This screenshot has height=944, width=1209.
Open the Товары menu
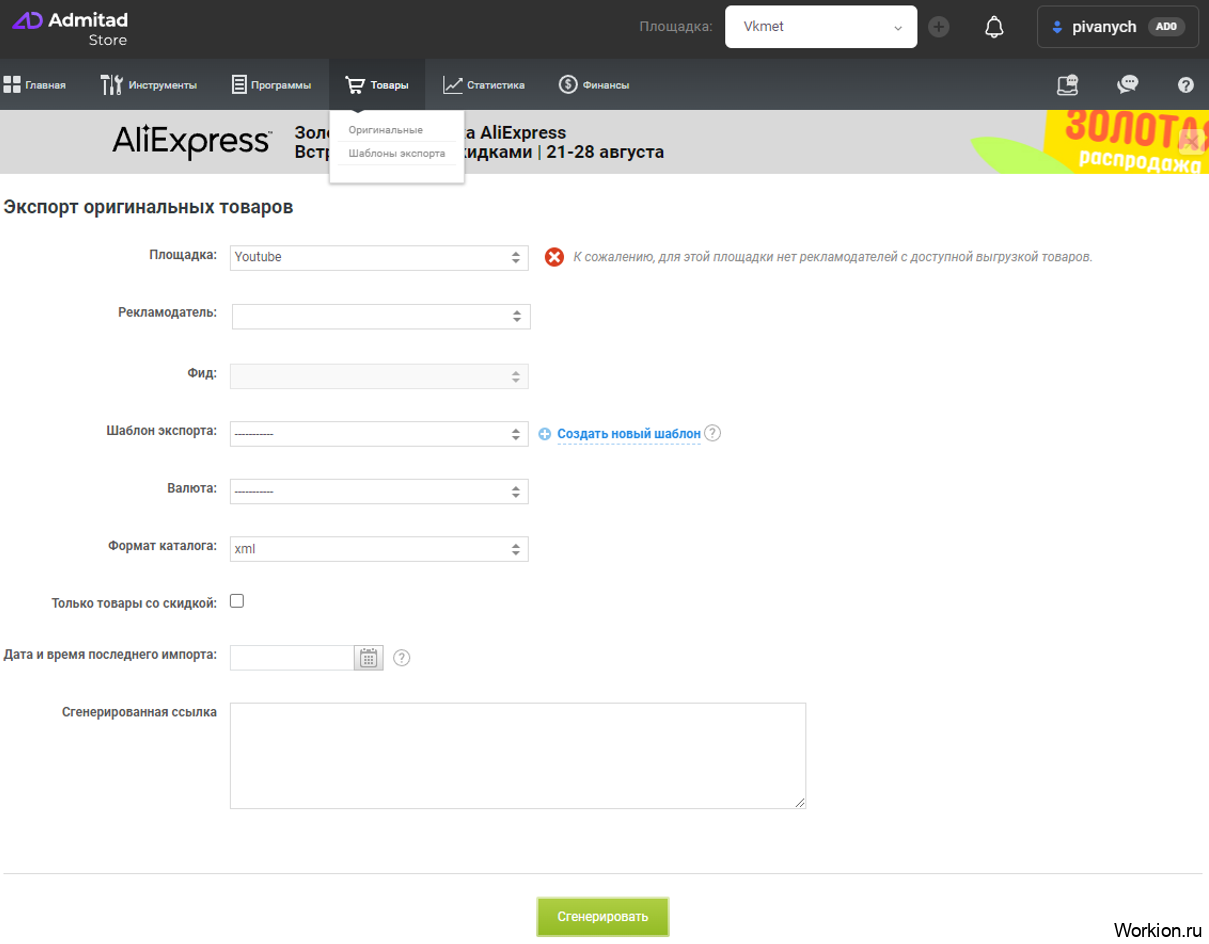point(377,85)
